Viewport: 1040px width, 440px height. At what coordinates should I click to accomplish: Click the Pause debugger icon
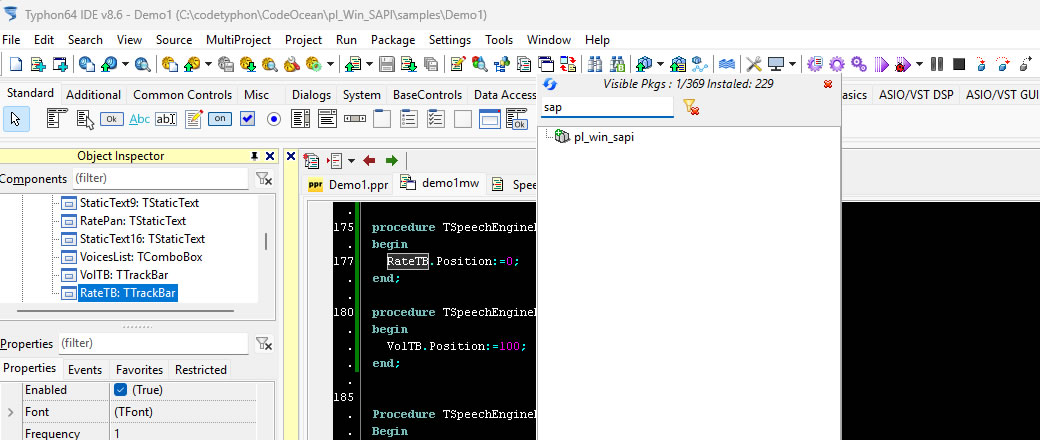coord(937,64)
